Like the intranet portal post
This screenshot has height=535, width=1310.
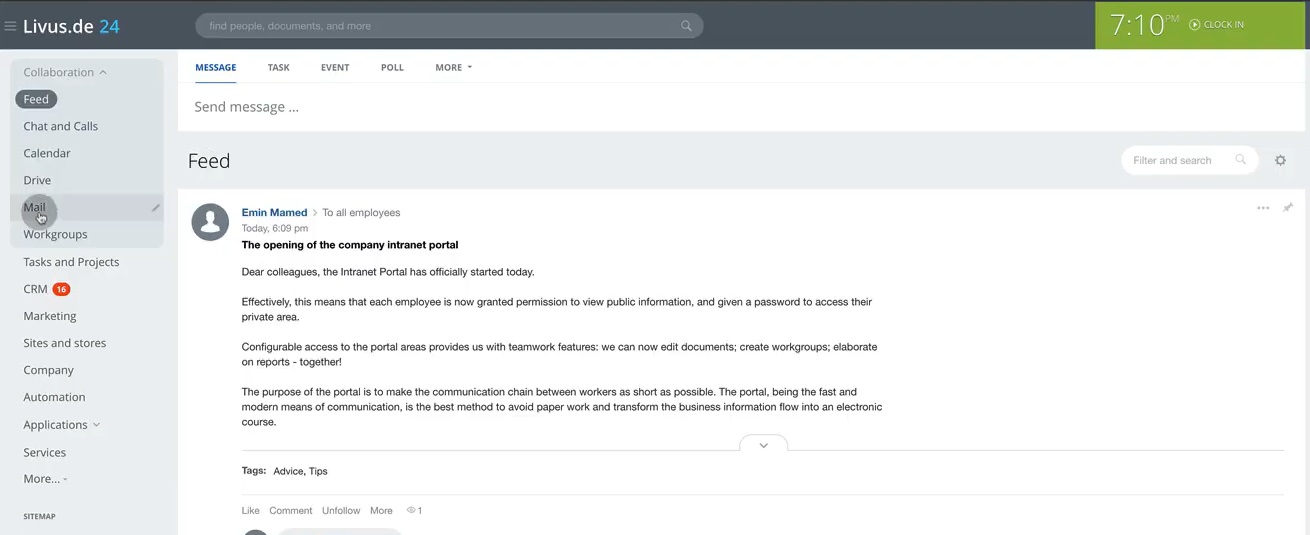click(250, 511)
